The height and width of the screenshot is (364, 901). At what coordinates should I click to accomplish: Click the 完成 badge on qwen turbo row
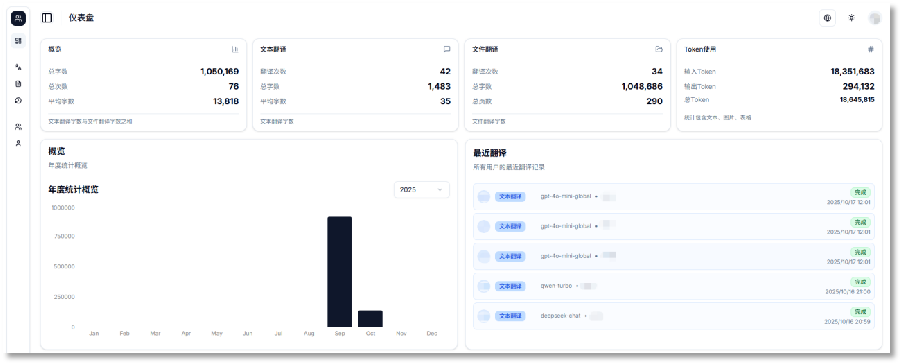(x=860, y=282)
